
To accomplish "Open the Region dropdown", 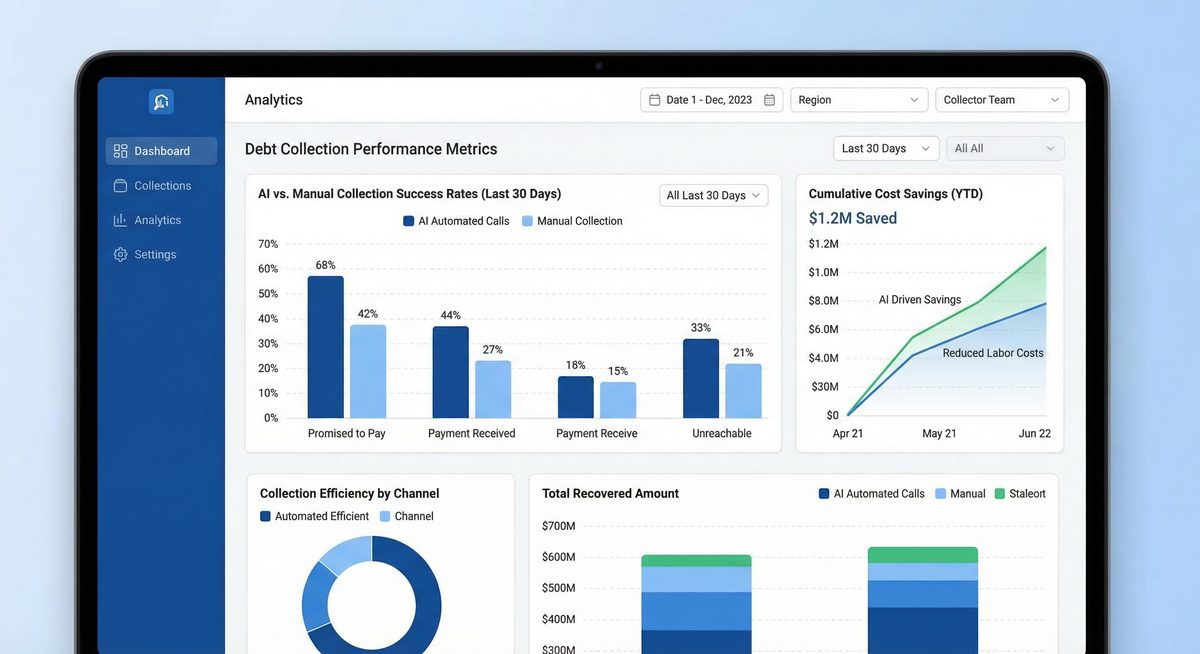I will [x=858, y=100].
